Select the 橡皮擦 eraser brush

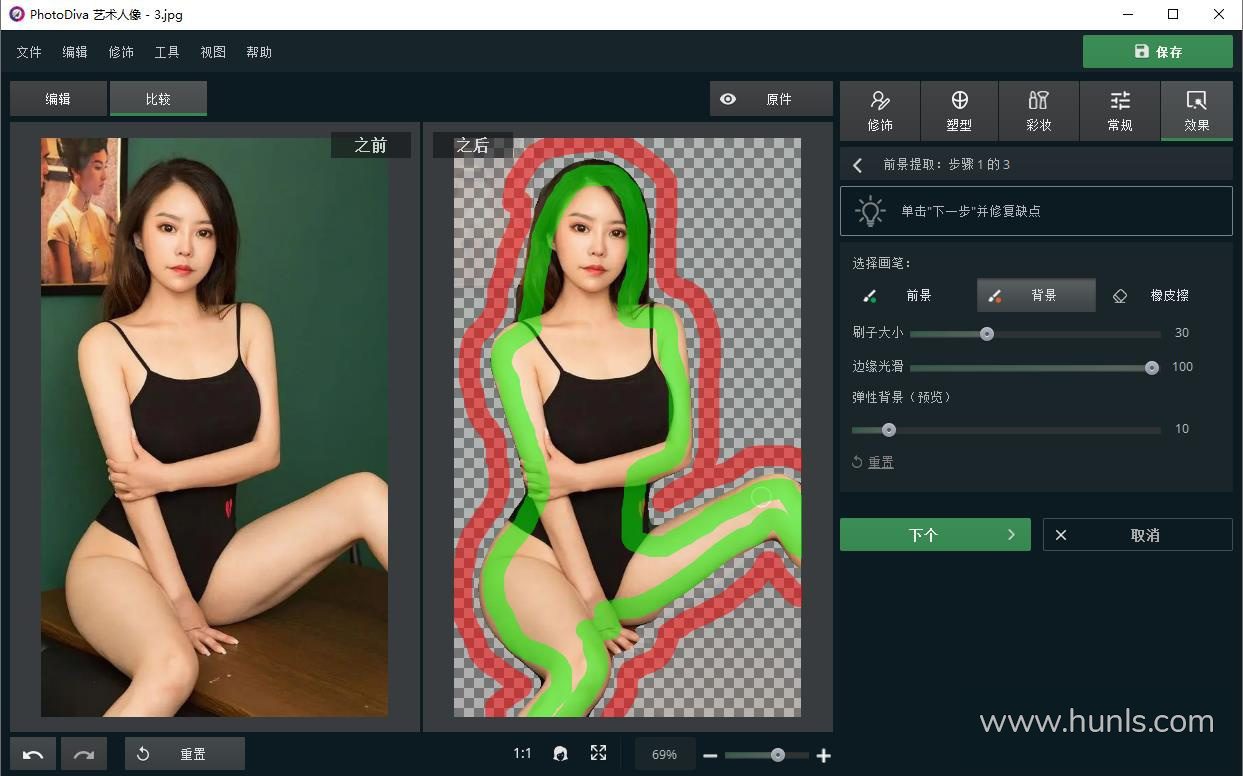click(x=1150, y=295)
